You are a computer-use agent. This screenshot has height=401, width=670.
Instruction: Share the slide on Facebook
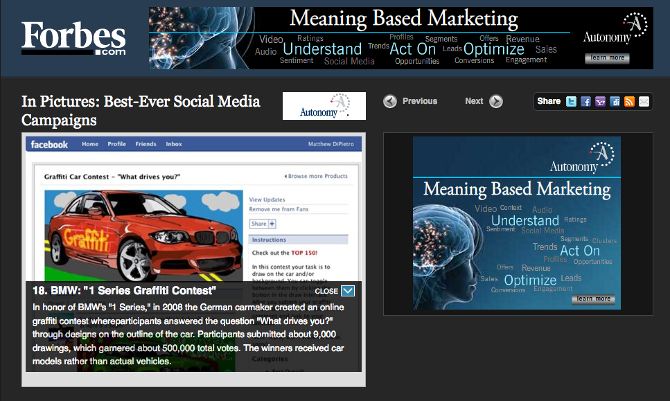coord(586,101)
